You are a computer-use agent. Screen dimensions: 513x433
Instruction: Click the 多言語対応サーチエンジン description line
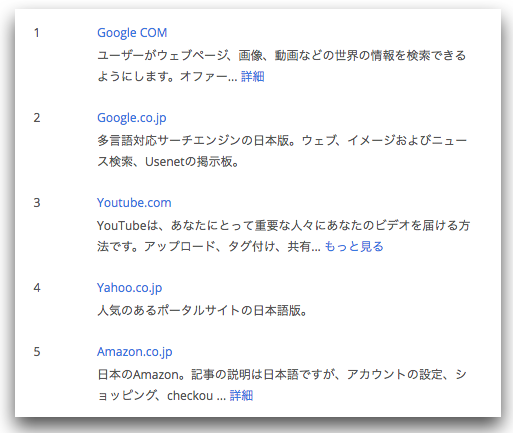coord(282,140)
